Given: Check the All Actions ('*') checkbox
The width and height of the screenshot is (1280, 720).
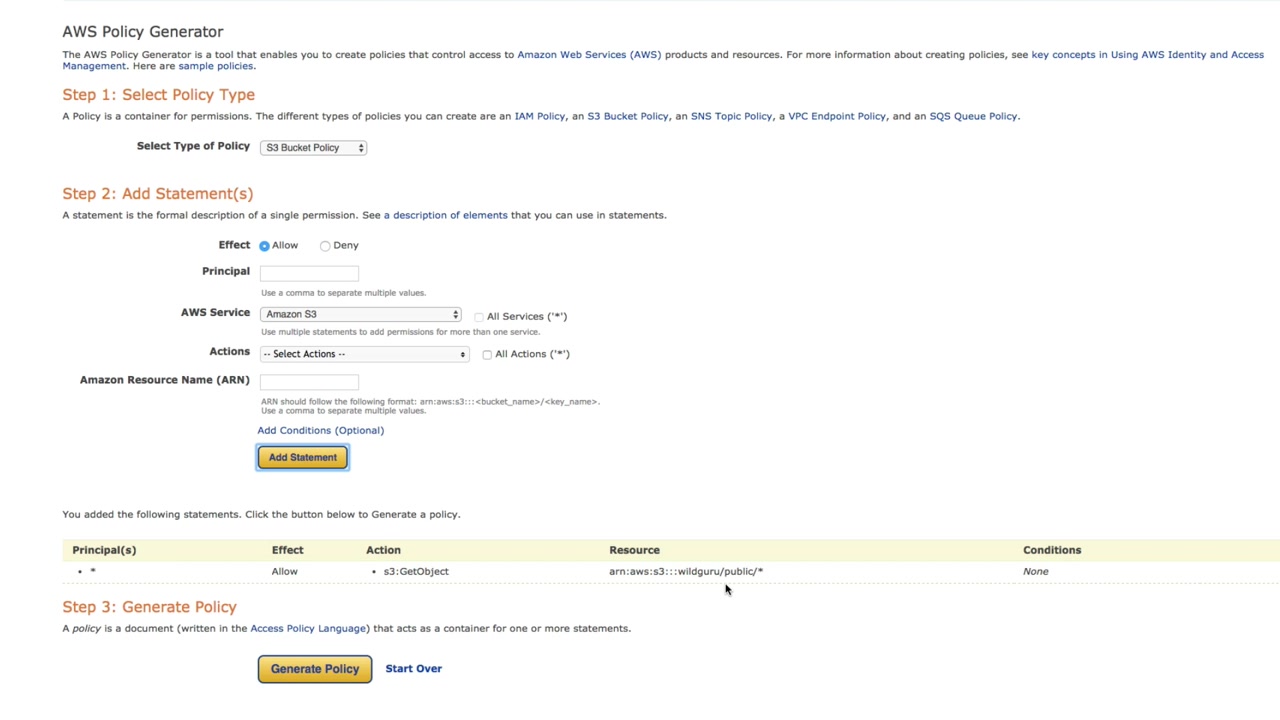Looking at the screenshot, I should tap(487, 354).
